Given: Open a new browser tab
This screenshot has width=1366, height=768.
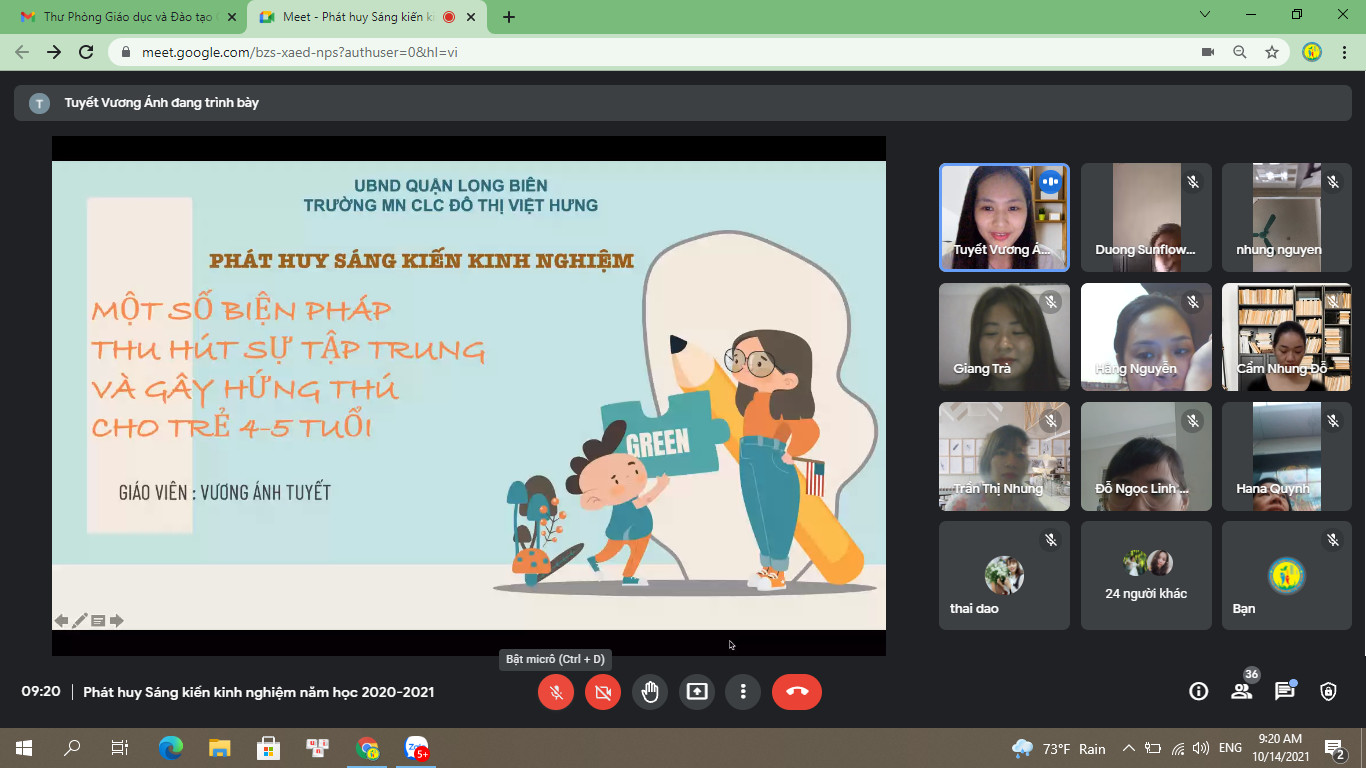Looking at the screenshot, I should click(509, 17).
